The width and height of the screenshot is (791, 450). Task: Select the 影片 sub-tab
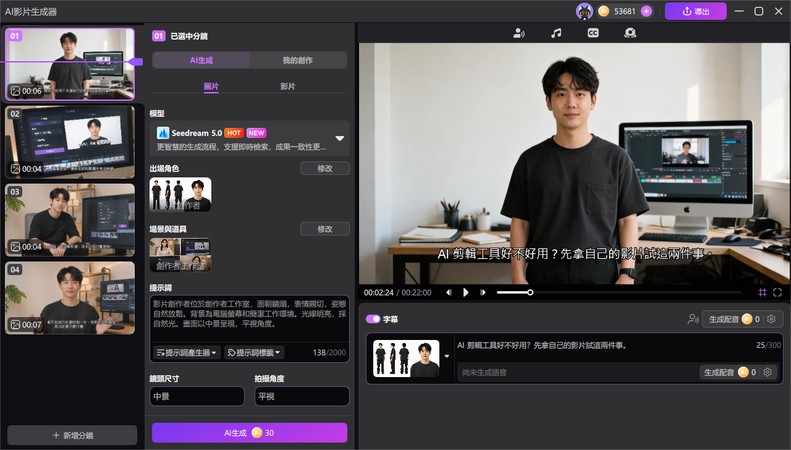288,86
